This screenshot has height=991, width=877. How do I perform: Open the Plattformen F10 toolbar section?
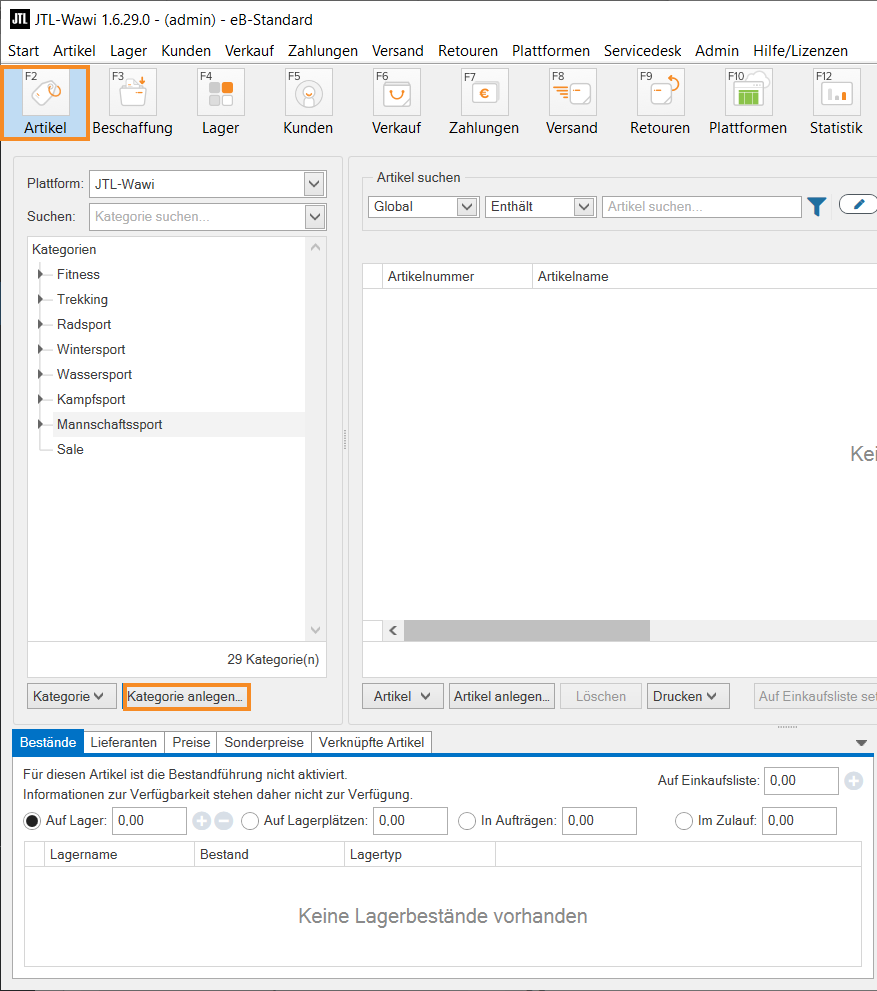pyautogui.click(x=747, y=102)
